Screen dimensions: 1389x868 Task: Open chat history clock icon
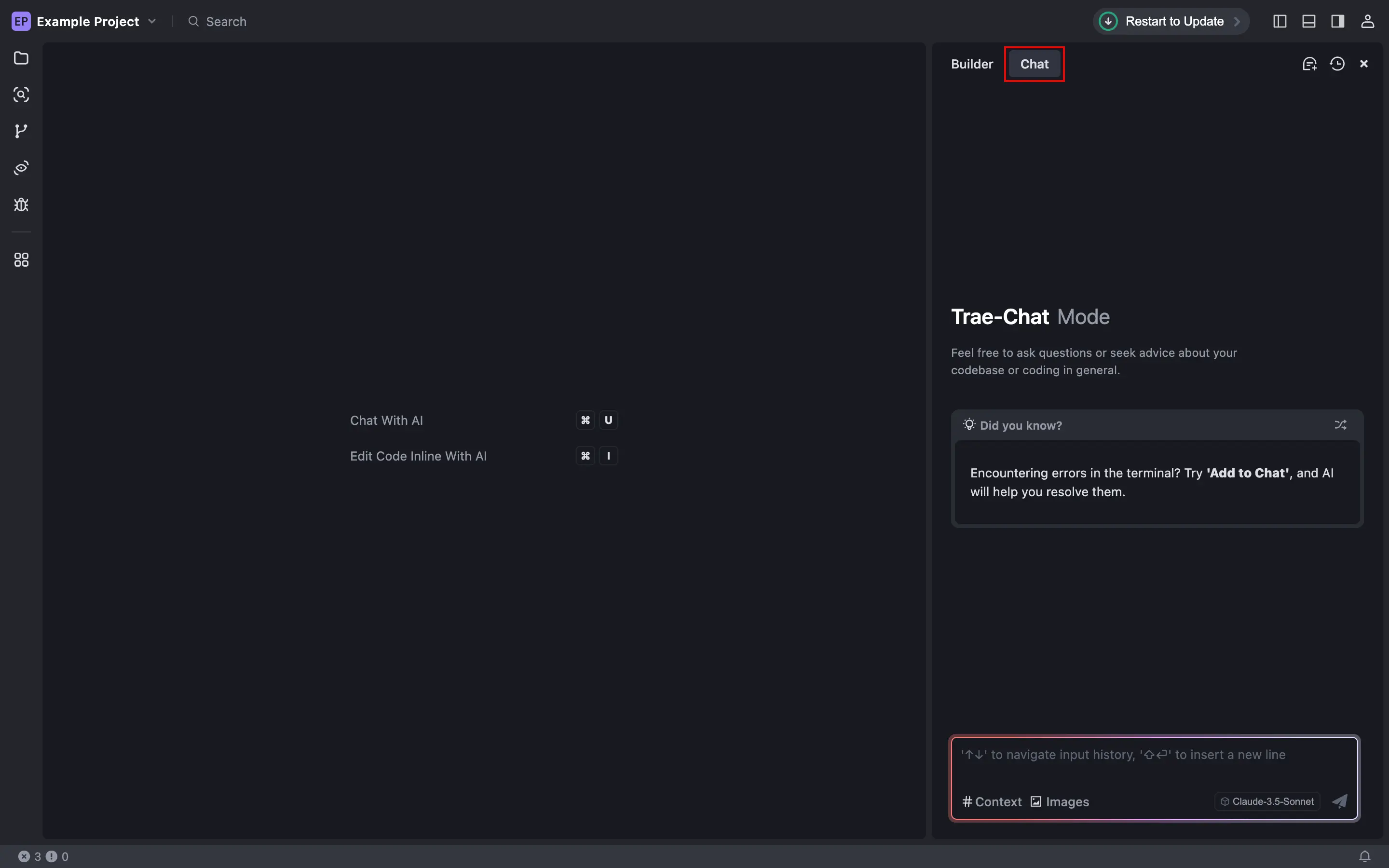point(1337,64)
